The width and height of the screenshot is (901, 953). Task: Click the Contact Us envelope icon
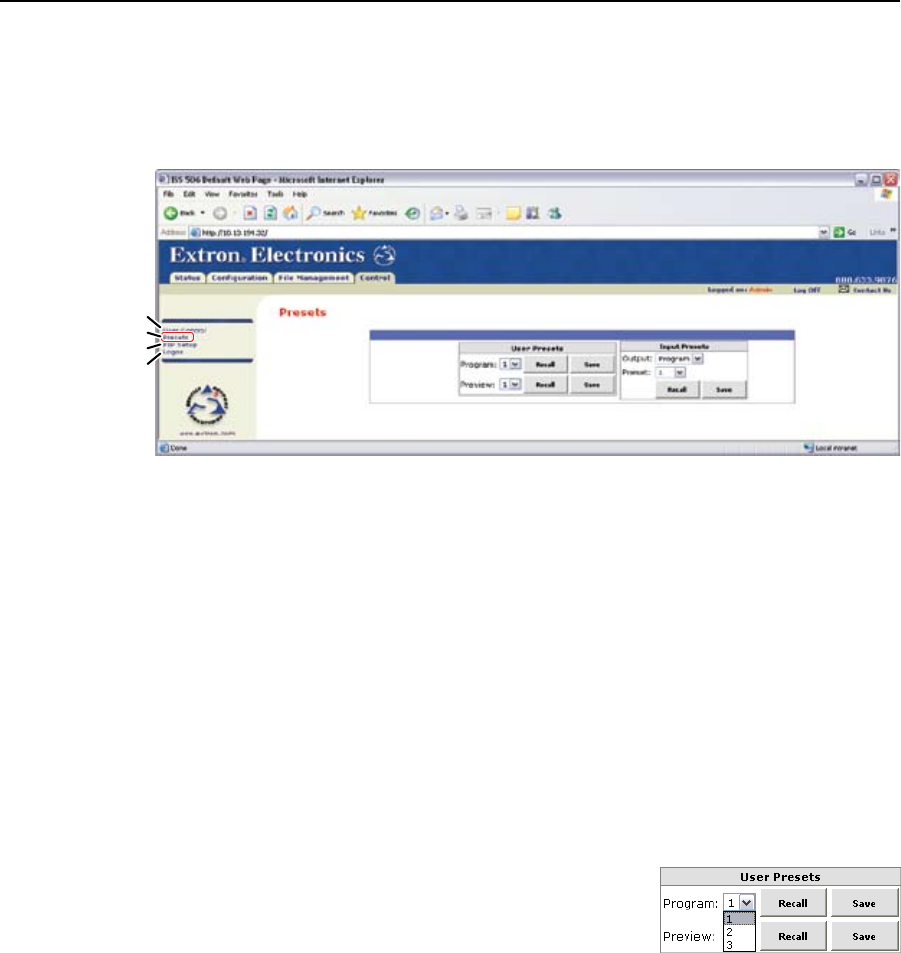point(842,288)
